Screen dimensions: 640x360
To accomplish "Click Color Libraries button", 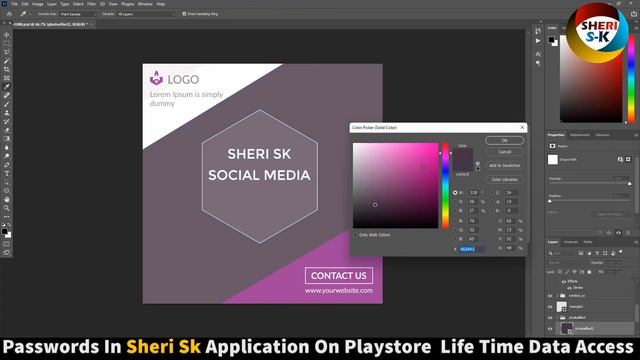I will (x=504, y=180).
